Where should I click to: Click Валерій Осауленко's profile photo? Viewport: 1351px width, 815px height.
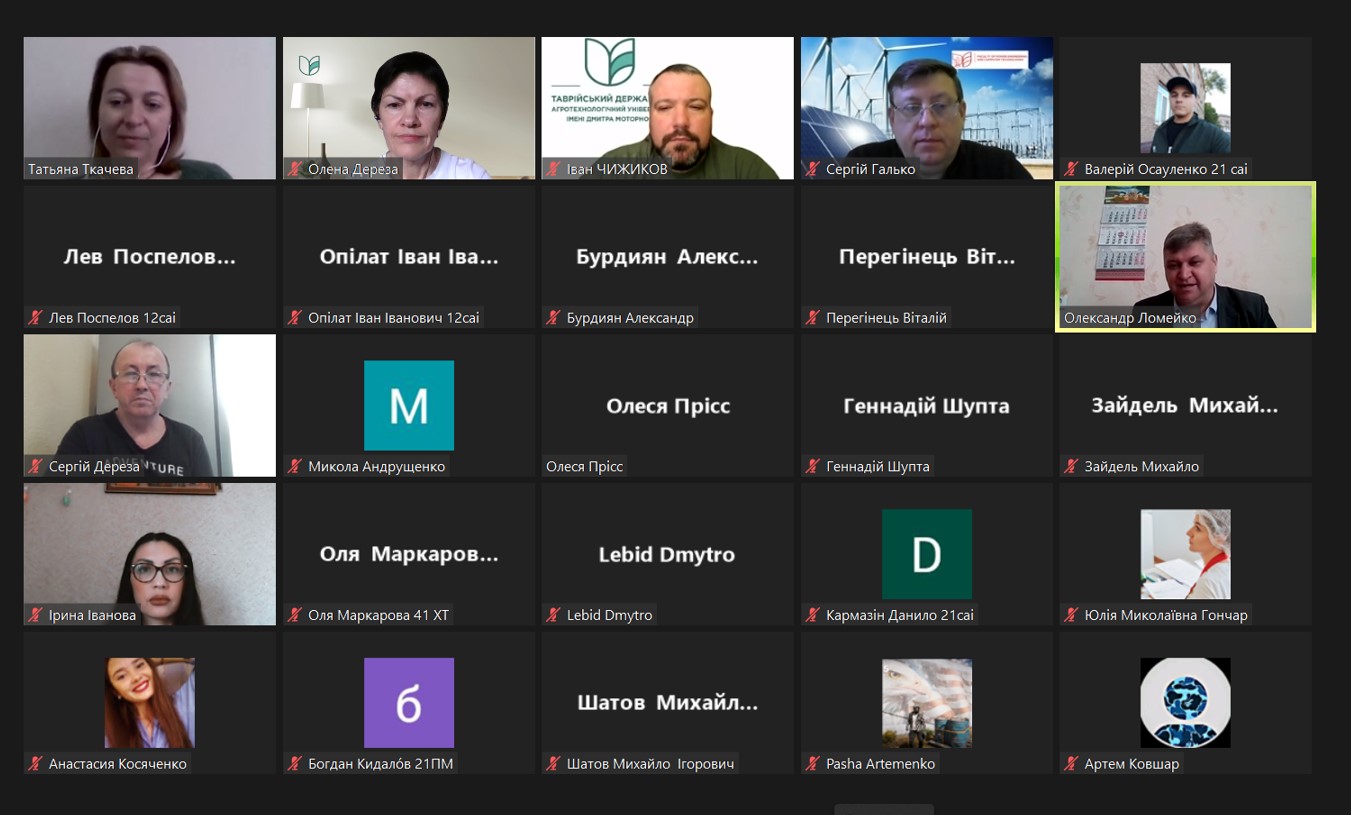[x=1186, y=108]
